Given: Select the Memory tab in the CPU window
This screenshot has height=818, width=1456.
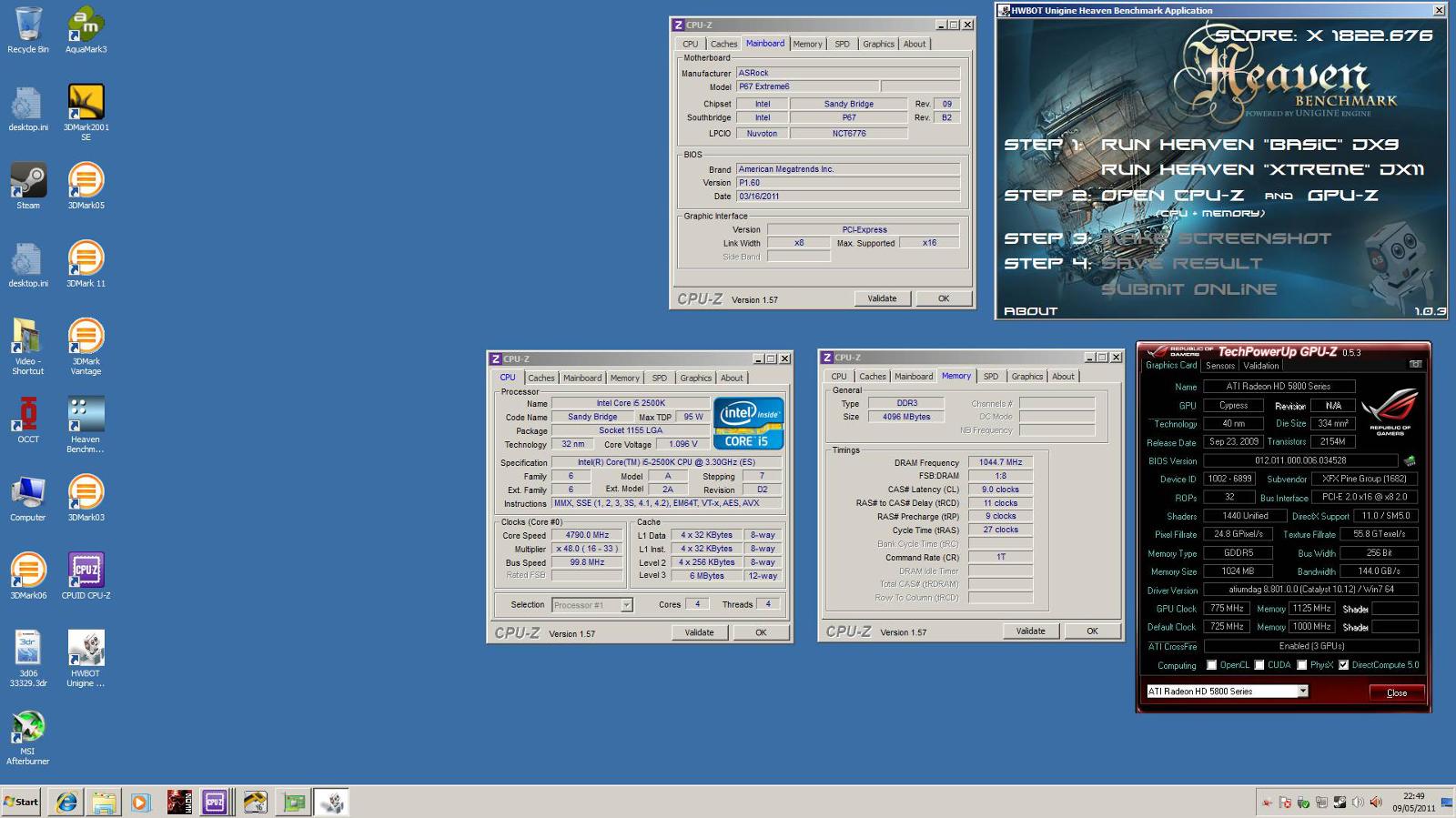Looking at the screenshot, I should tap(624, 378).
